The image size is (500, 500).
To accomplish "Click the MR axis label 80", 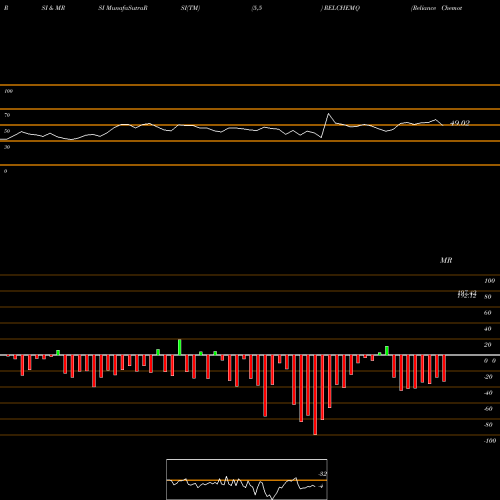I will pos(488,297).
